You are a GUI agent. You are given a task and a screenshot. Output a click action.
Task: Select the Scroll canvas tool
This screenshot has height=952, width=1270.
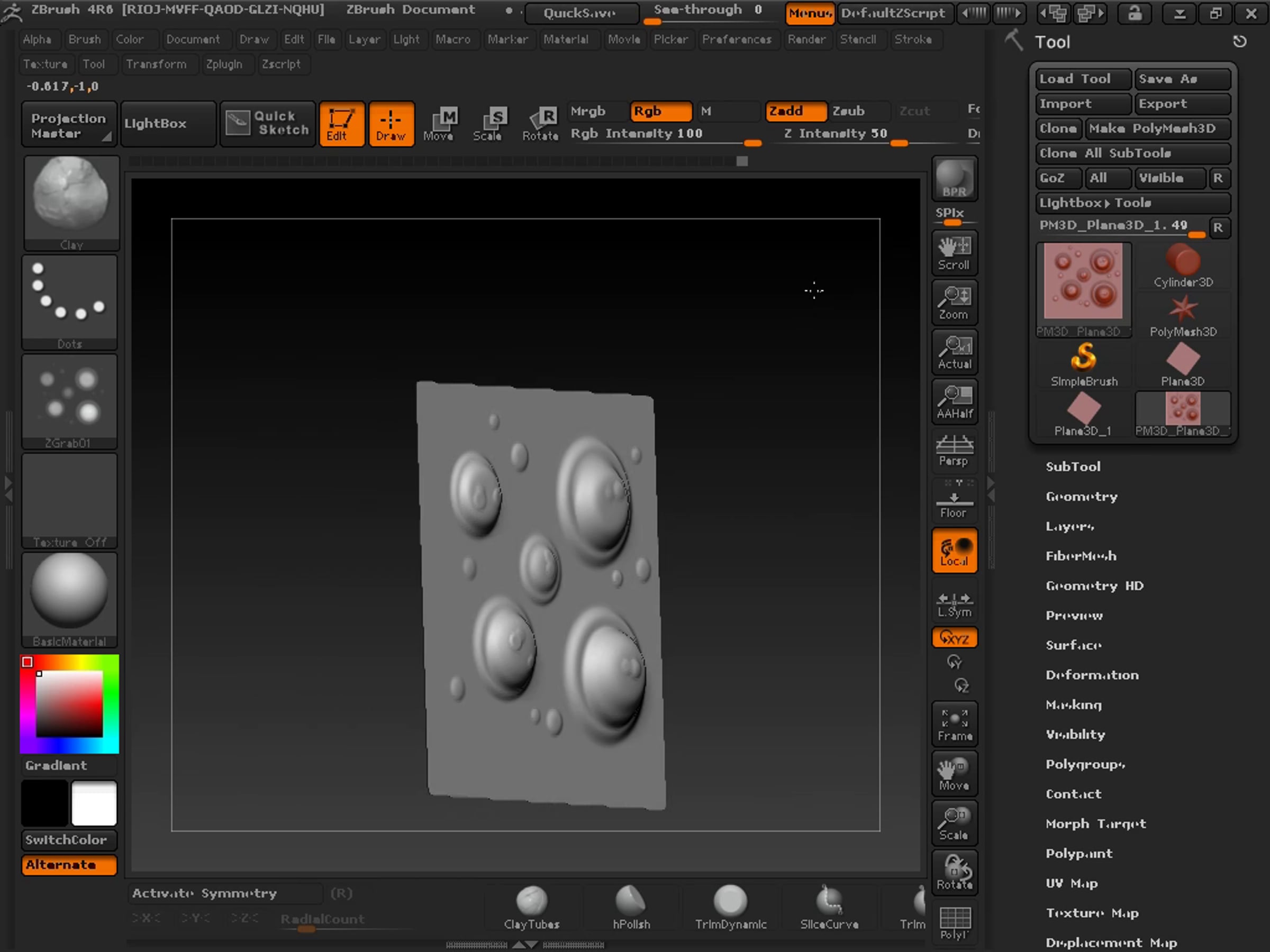954,252
